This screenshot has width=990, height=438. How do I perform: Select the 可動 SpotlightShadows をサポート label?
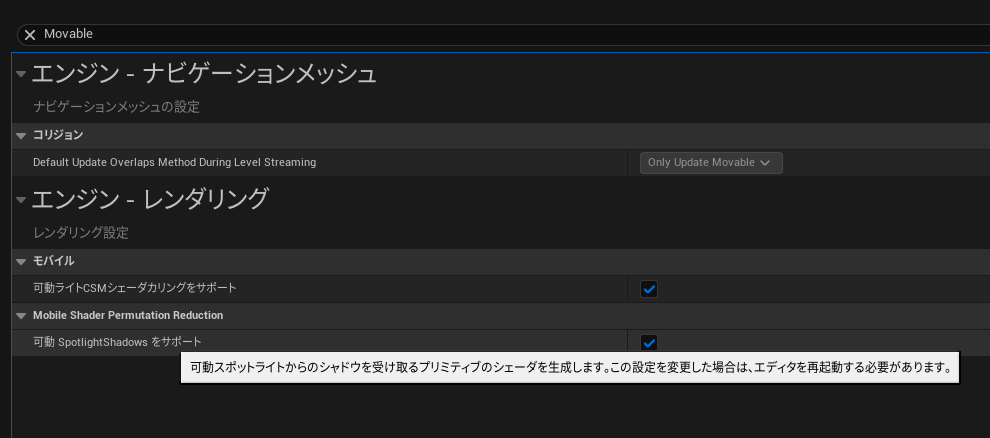tap(117, 342)
